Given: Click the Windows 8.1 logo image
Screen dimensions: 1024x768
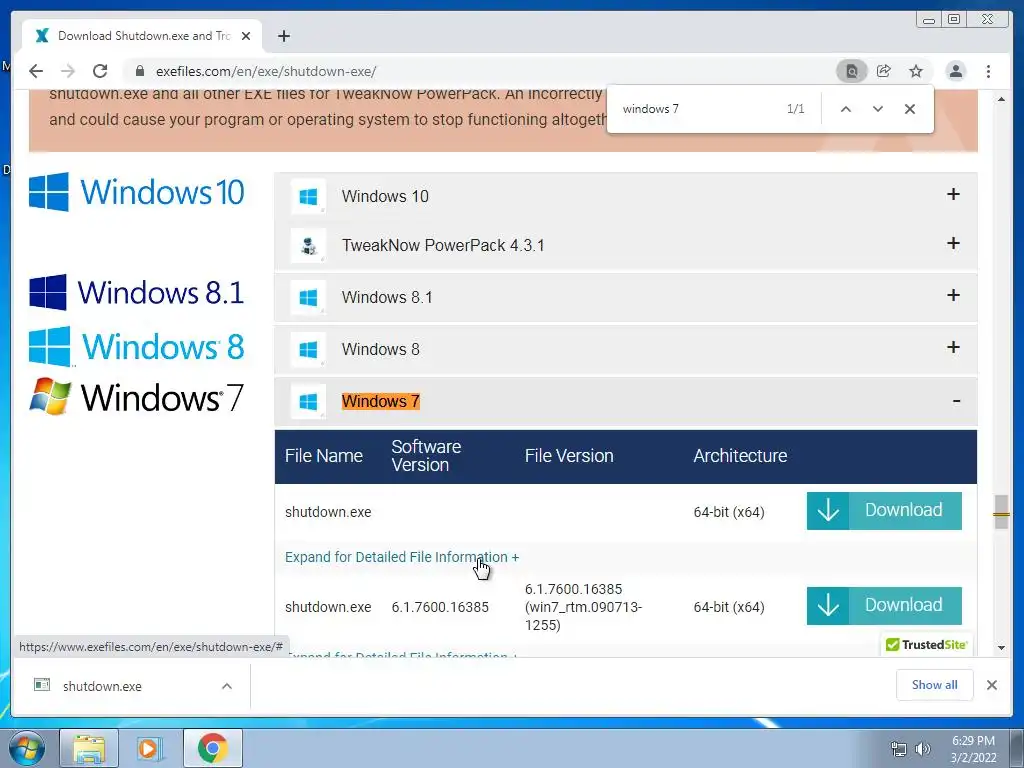Looking at the screenshot, I should [x=136, y=292].
